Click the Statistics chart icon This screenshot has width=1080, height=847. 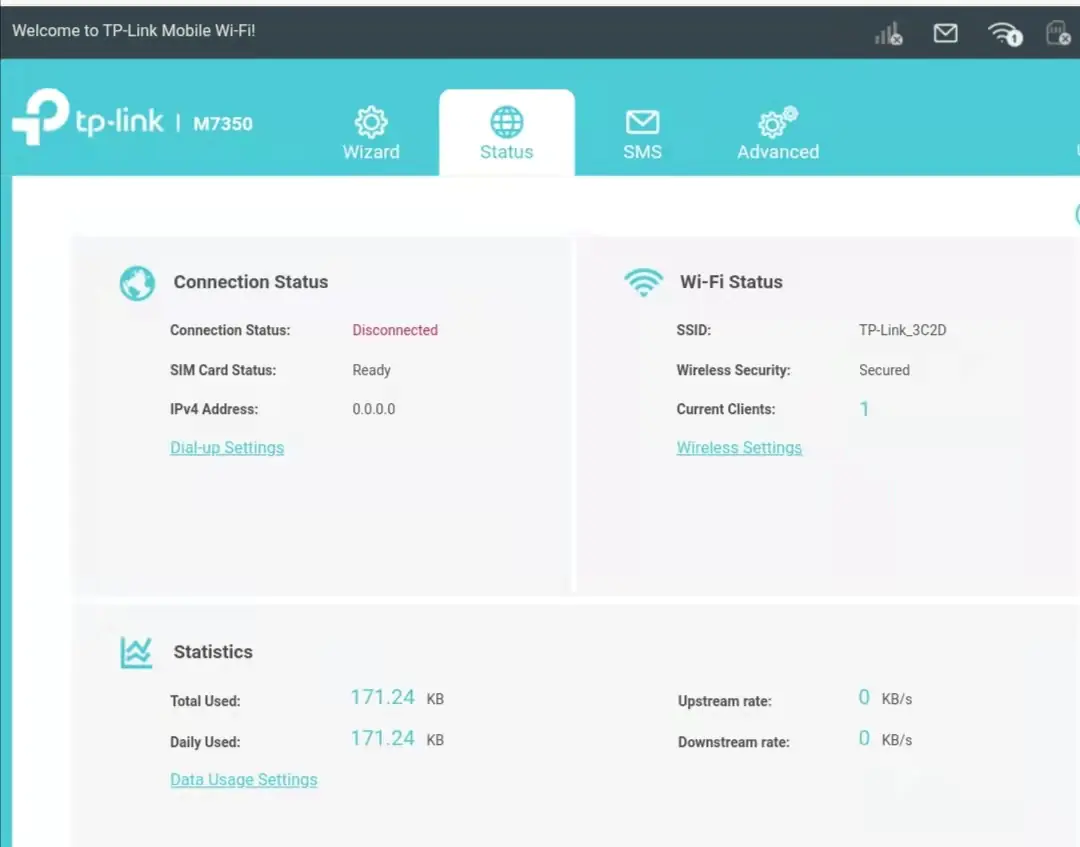136,651
